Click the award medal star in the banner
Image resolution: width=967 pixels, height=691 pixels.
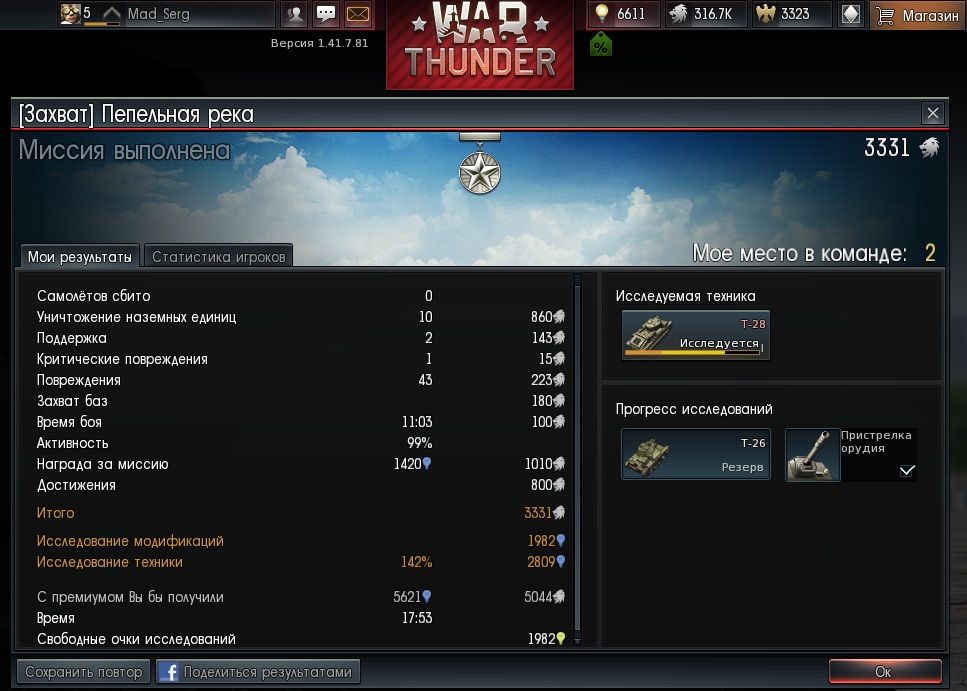(479, 171)
